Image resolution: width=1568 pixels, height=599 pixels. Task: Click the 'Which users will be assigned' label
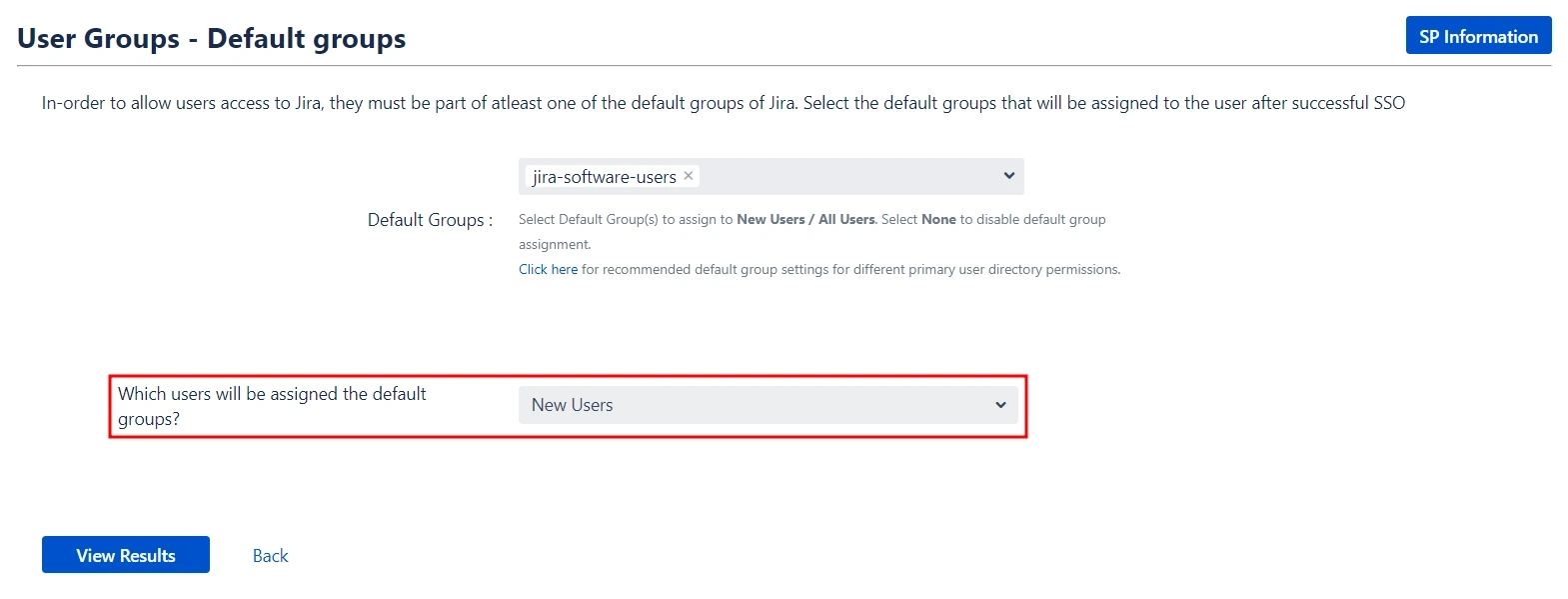(272, 406)
